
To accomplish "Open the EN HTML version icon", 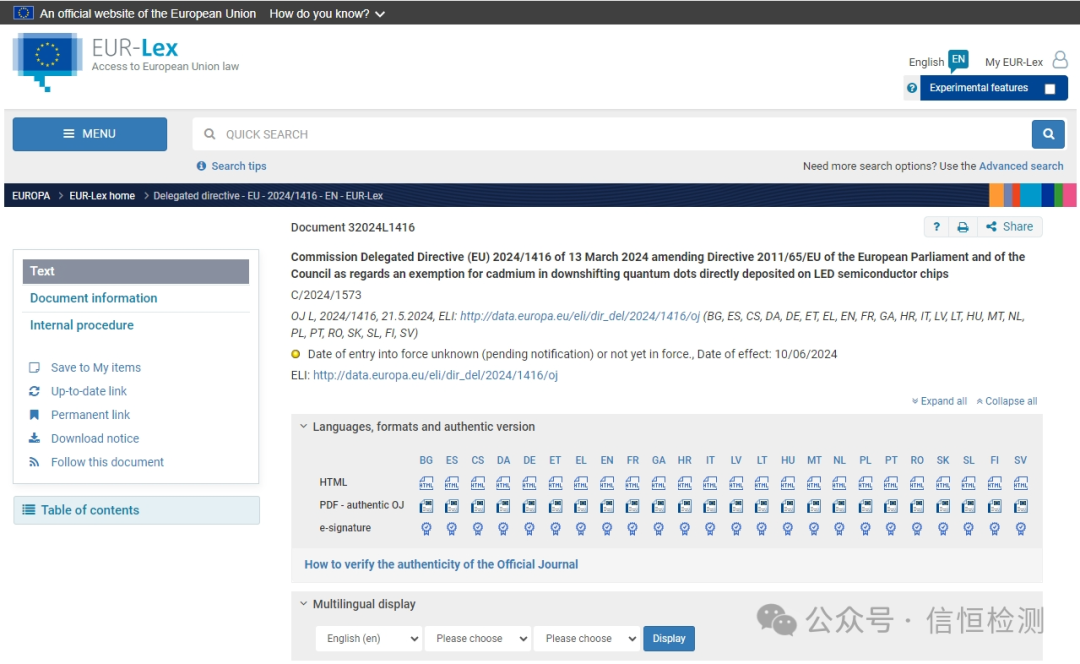I will tap(607, 483).
